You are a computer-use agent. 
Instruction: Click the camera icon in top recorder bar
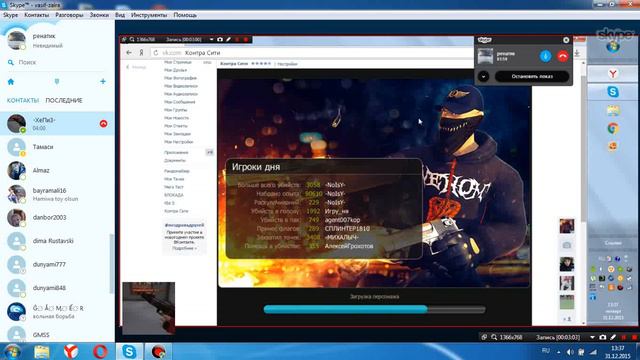coord(220,40)
